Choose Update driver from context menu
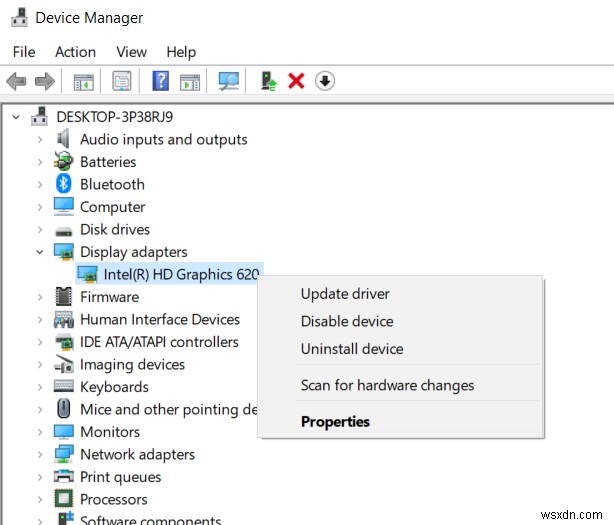The image size is (614, 525). (345, 294)
